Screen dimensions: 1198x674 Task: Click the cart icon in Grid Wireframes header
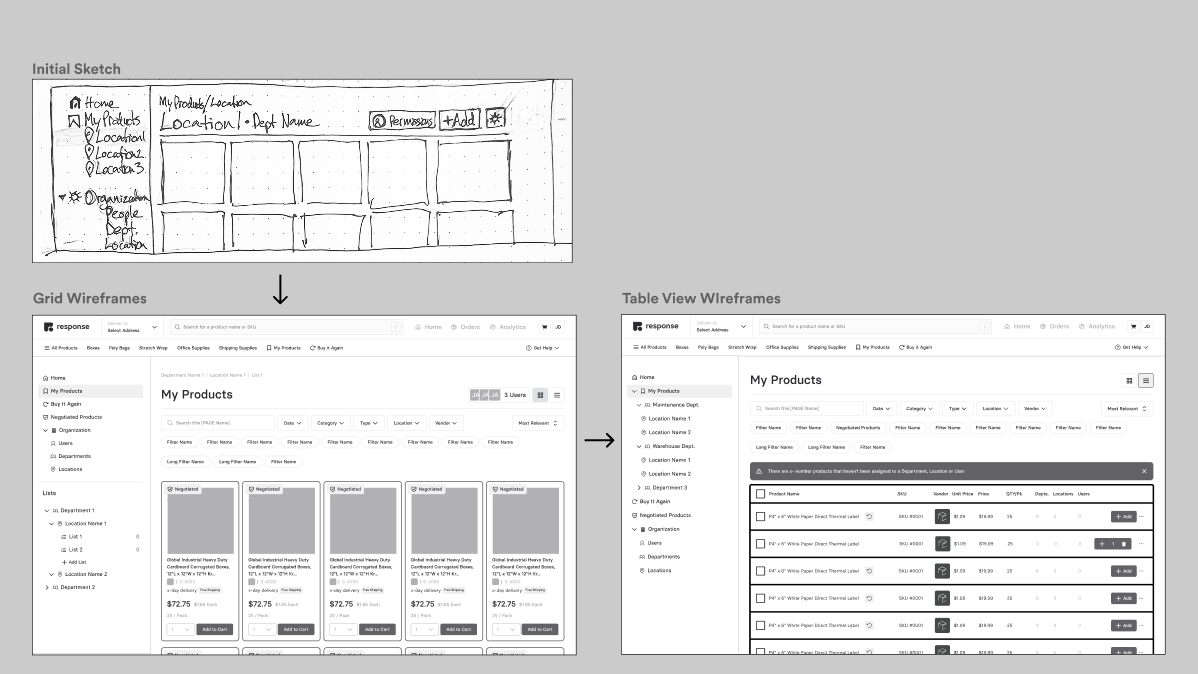point(545,327)
